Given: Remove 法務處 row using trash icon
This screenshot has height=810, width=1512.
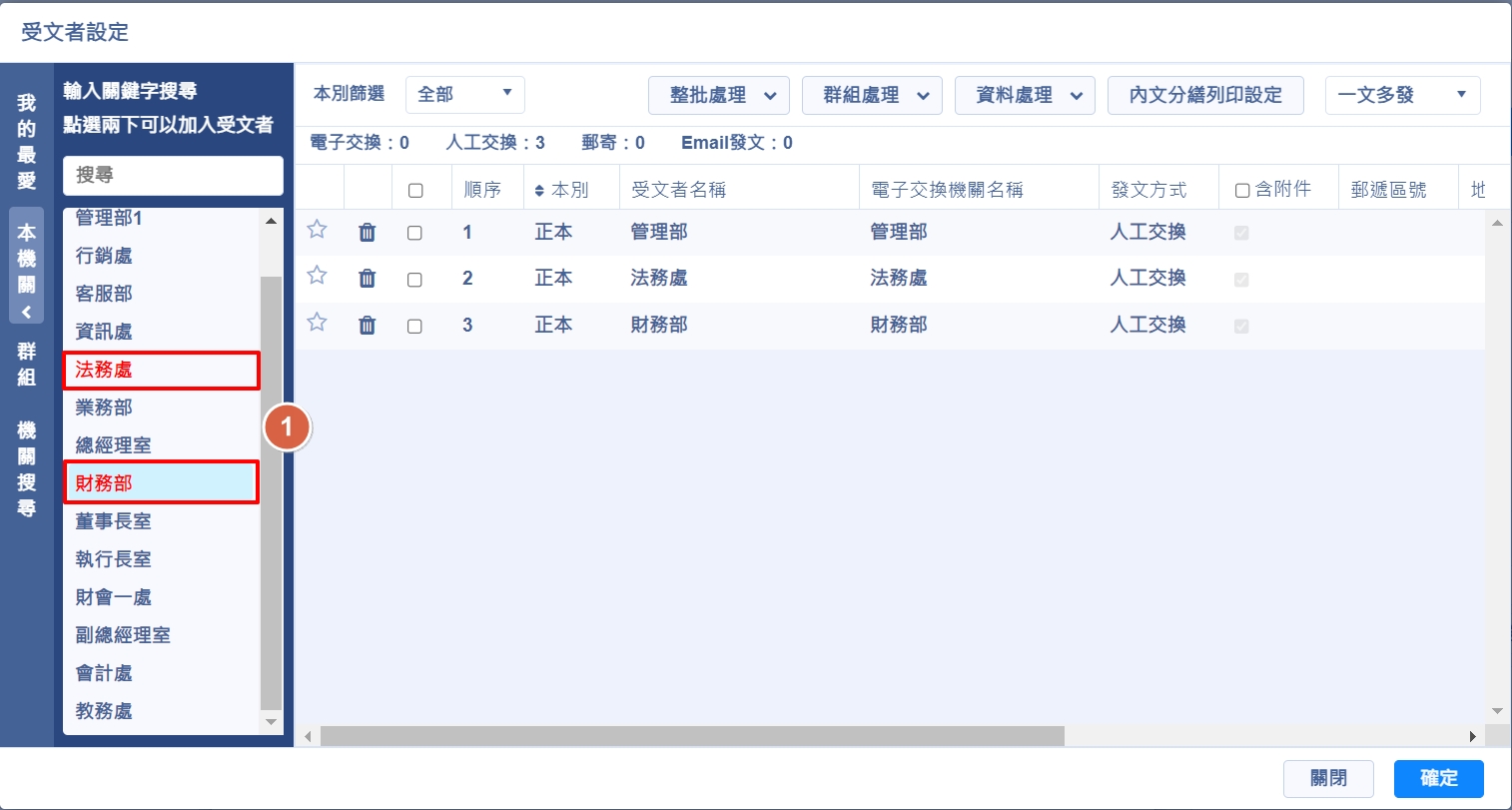Looking at the screenshot, I should (x=368, y=279).
